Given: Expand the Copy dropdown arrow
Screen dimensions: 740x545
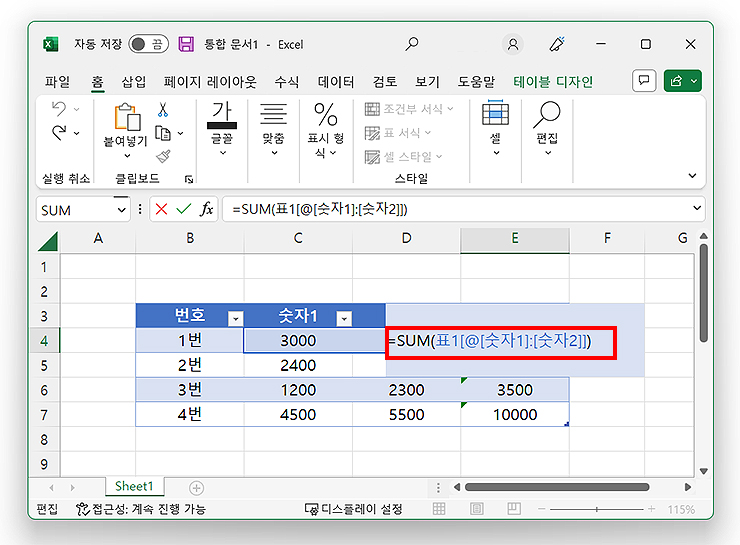Looking at the screenshot, I should click(x=180, y=134).
